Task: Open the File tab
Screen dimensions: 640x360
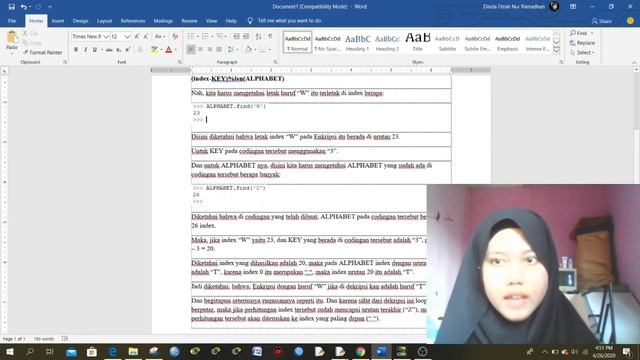Action: pos(12,20)
